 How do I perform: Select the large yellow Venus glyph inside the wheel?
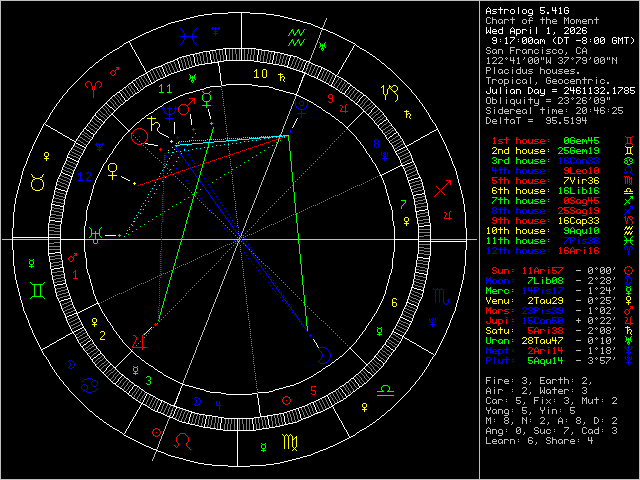coord(112,171)
